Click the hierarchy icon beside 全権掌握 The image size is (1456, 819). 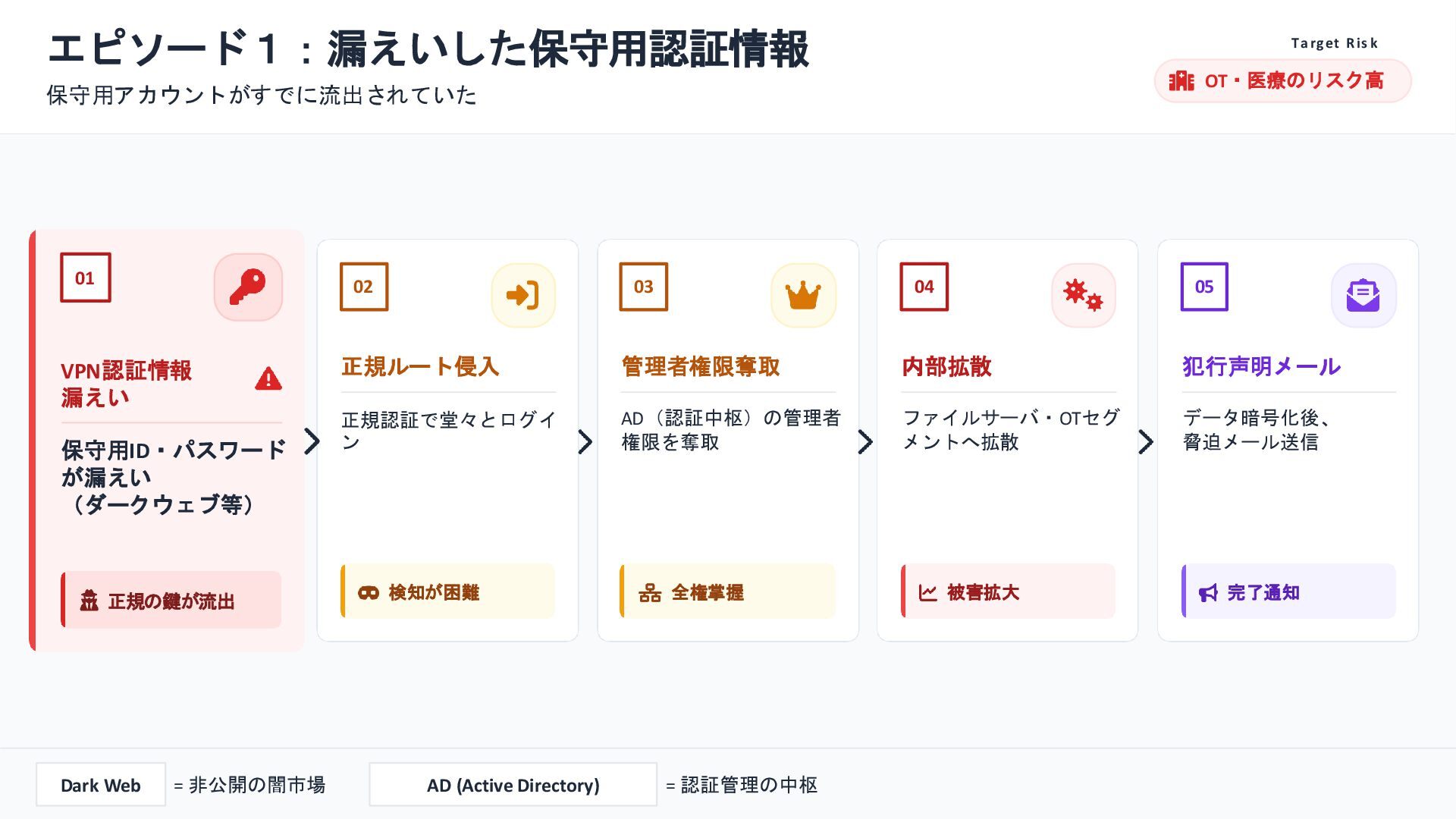click(x=650, y=592)
